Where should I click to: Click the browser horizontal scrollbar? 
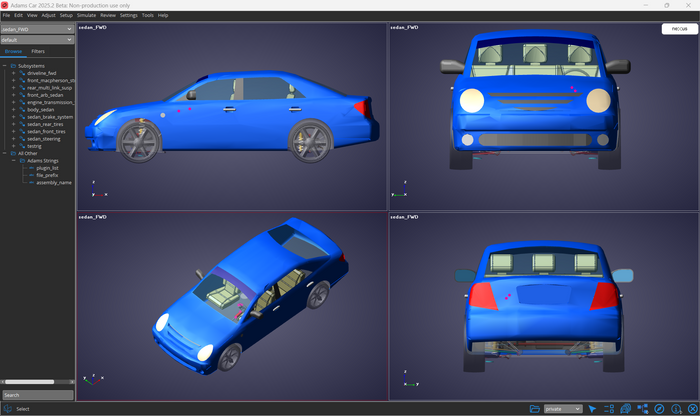(30, 381)
